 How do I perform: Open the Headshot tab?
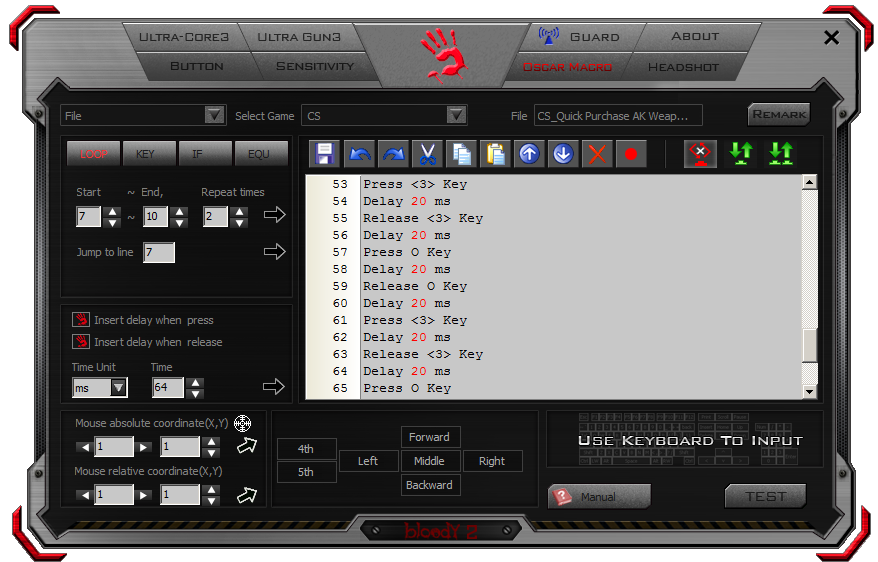coord(683,67)
